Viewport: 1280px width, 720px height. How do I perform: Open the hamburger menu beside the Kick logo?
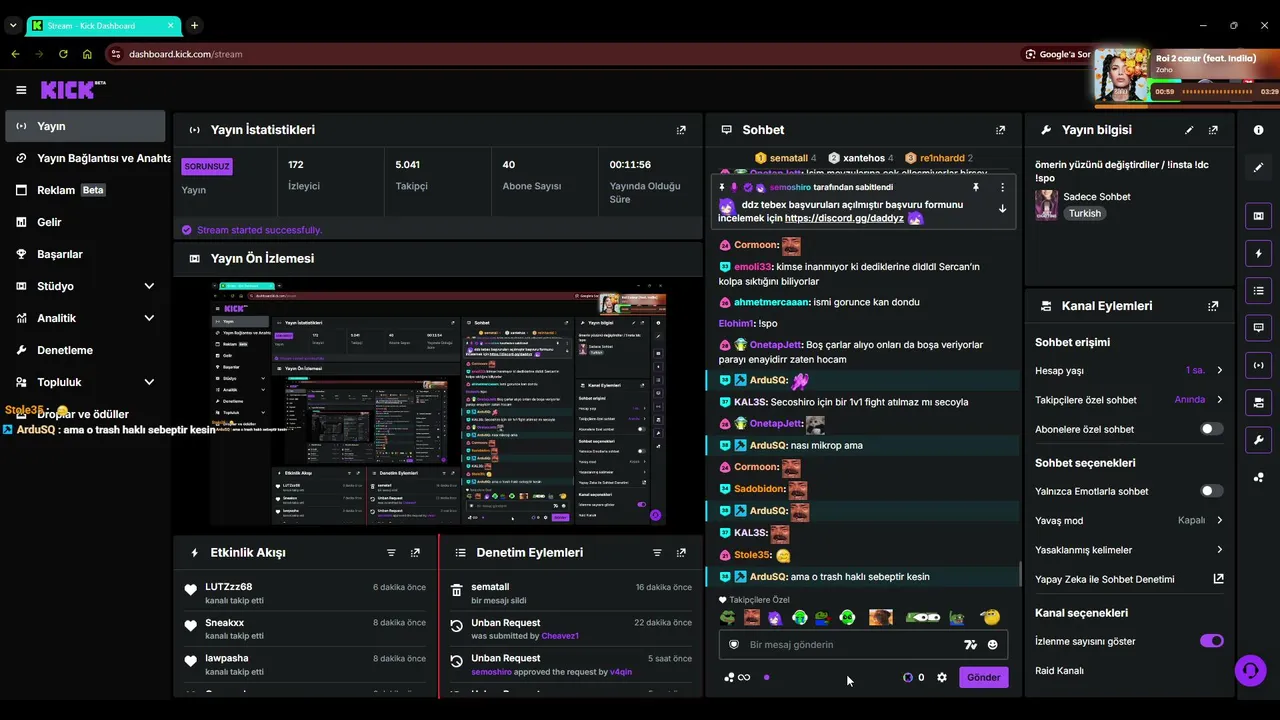point(21,90)
